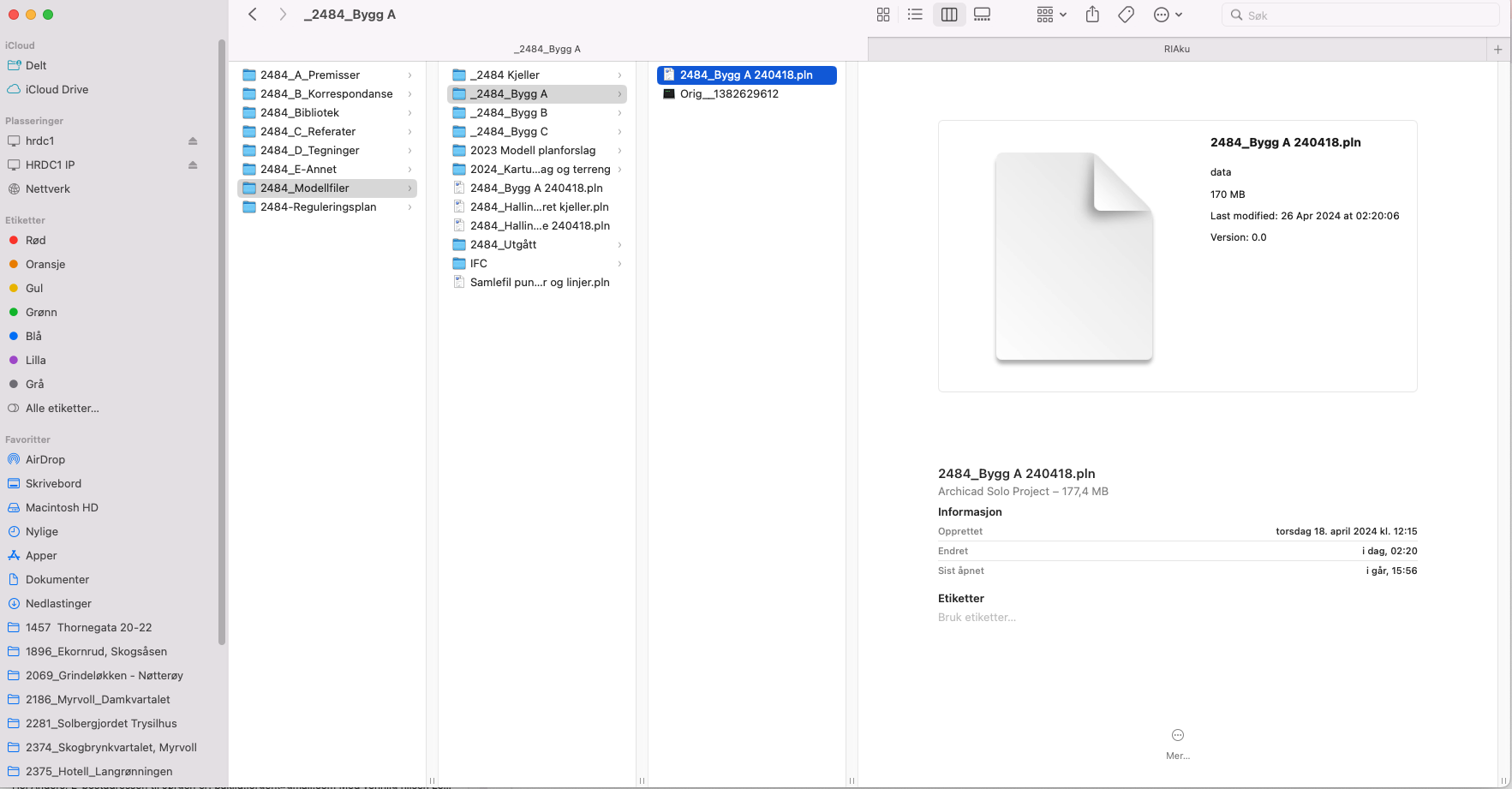Eject the hrdc1 volume
Screen dimensions: 1512x789
(x=193, y=141)
